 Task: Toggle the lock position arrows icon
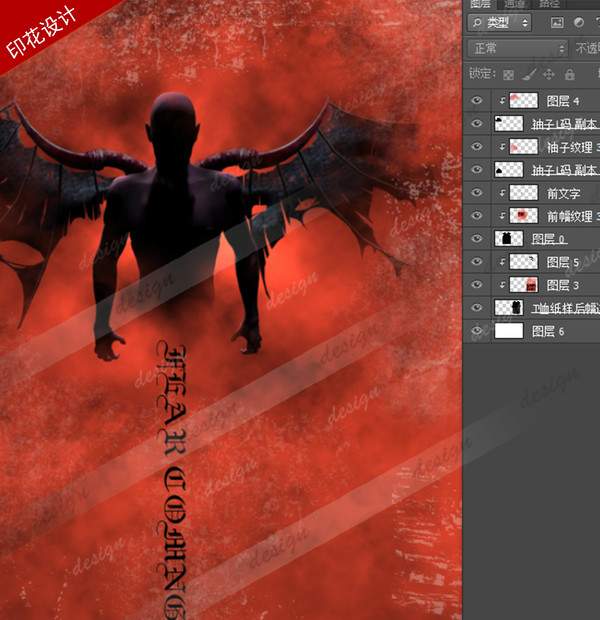549,74
